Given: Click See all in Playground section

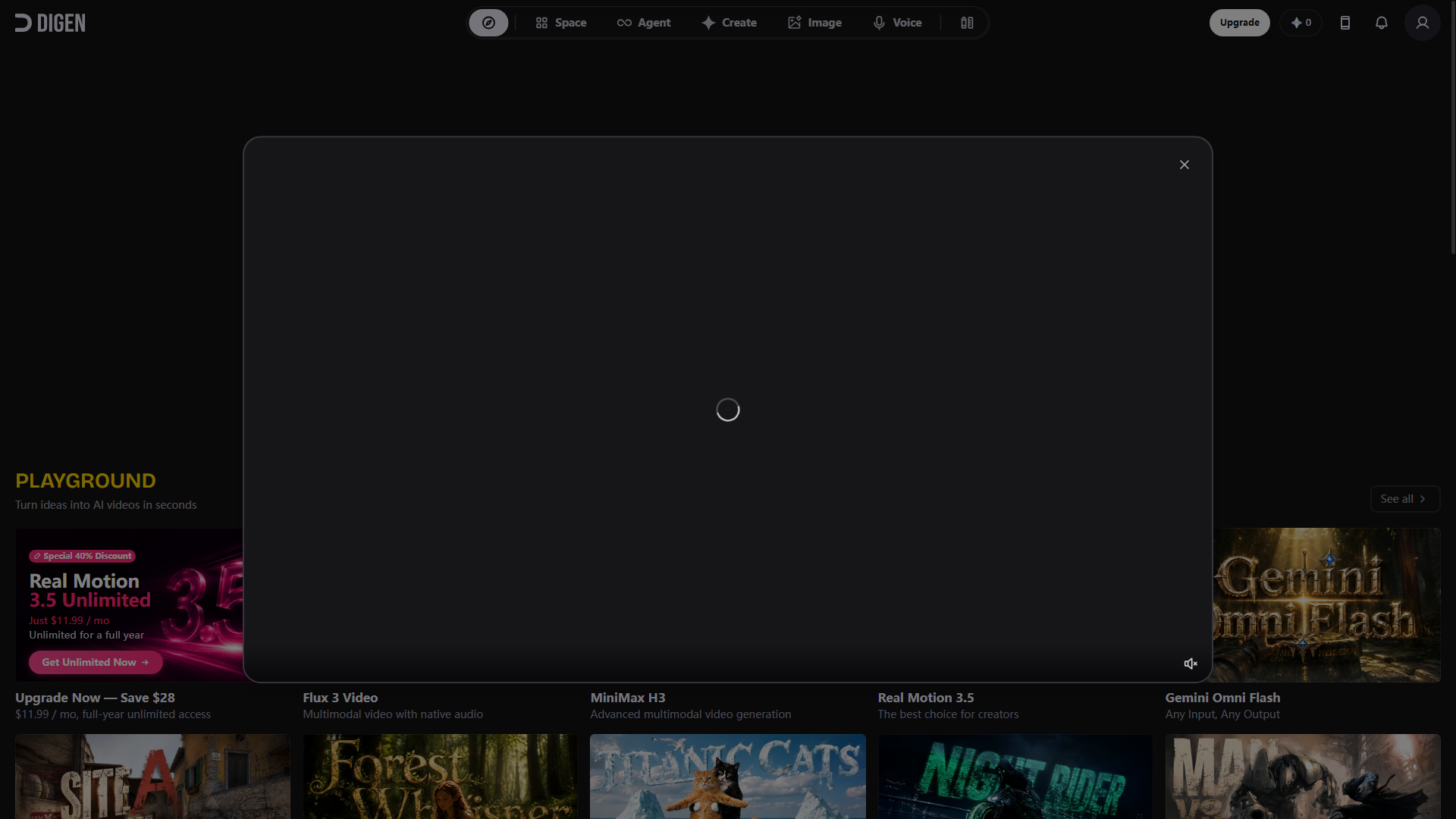Looking at the screenshot, I should point(1404,499).
